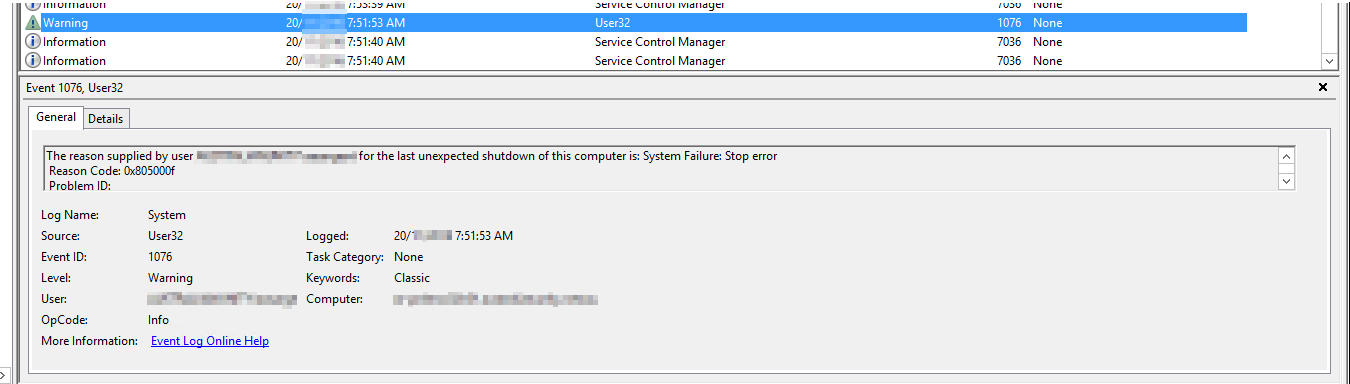Viewport: 1350px width, 384px height.
Task: Click event ID 1076 in highlighted row
Action: [x=1009, y=23]
